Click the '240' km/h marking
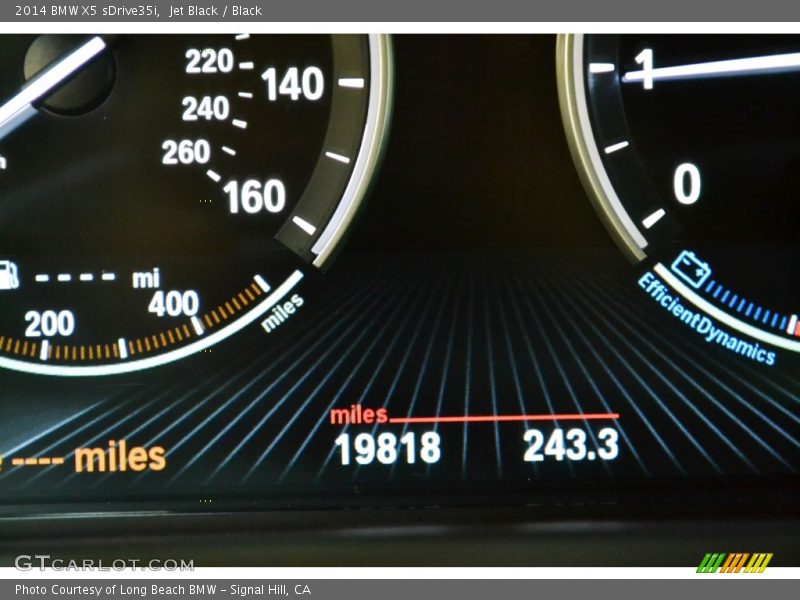The image size is (800, 600). [206, 109]
